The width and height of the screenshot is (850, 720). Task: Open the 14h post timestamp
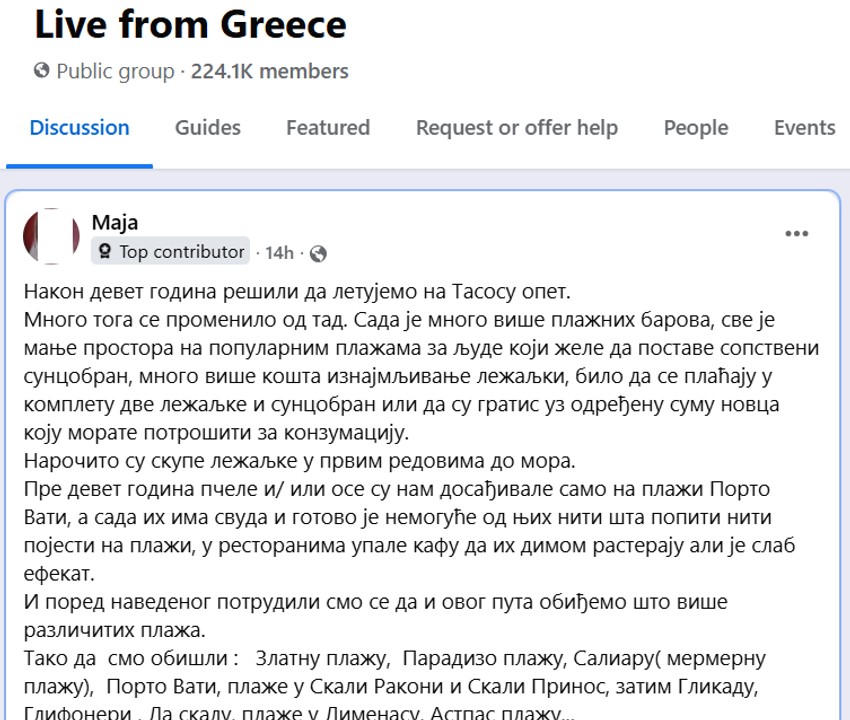[279, 253]
